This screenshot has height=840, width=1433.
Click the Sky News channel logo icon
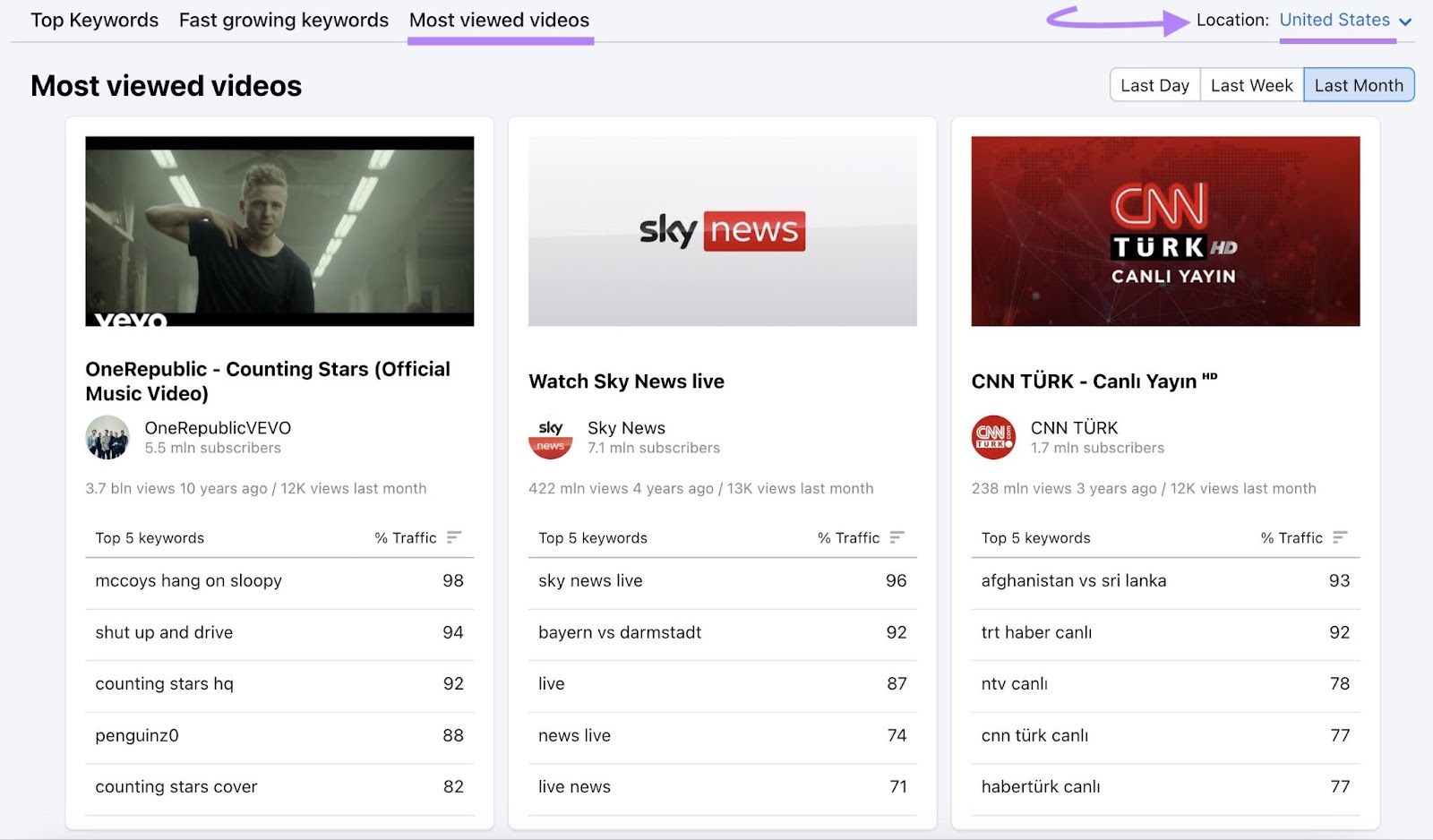[550, 438]
